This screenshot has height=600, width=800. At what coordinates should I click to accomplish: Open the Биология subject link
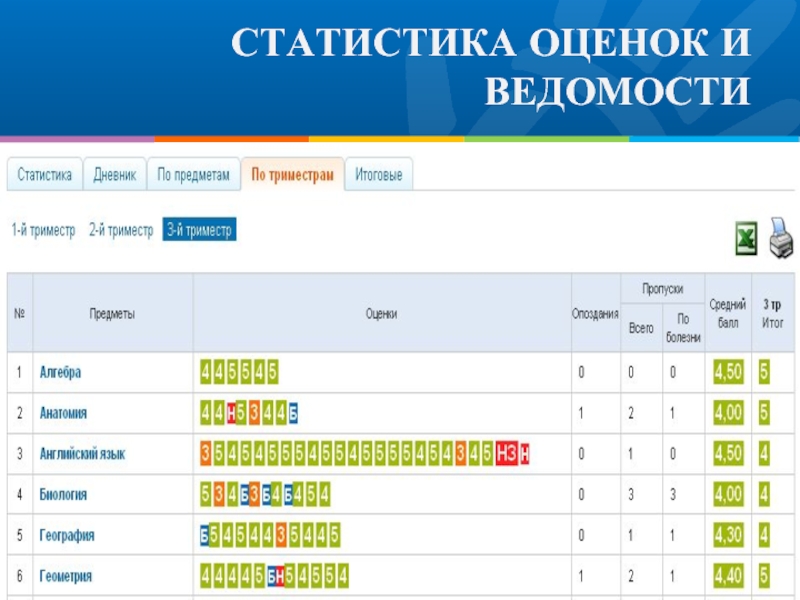[63, 494]
